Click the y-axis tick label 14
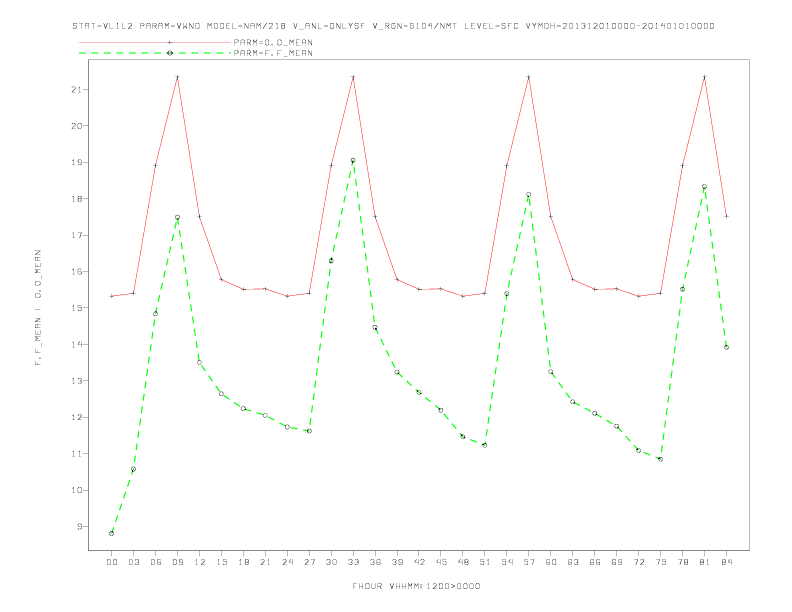The image size is (792, 612). click(76, 344)
